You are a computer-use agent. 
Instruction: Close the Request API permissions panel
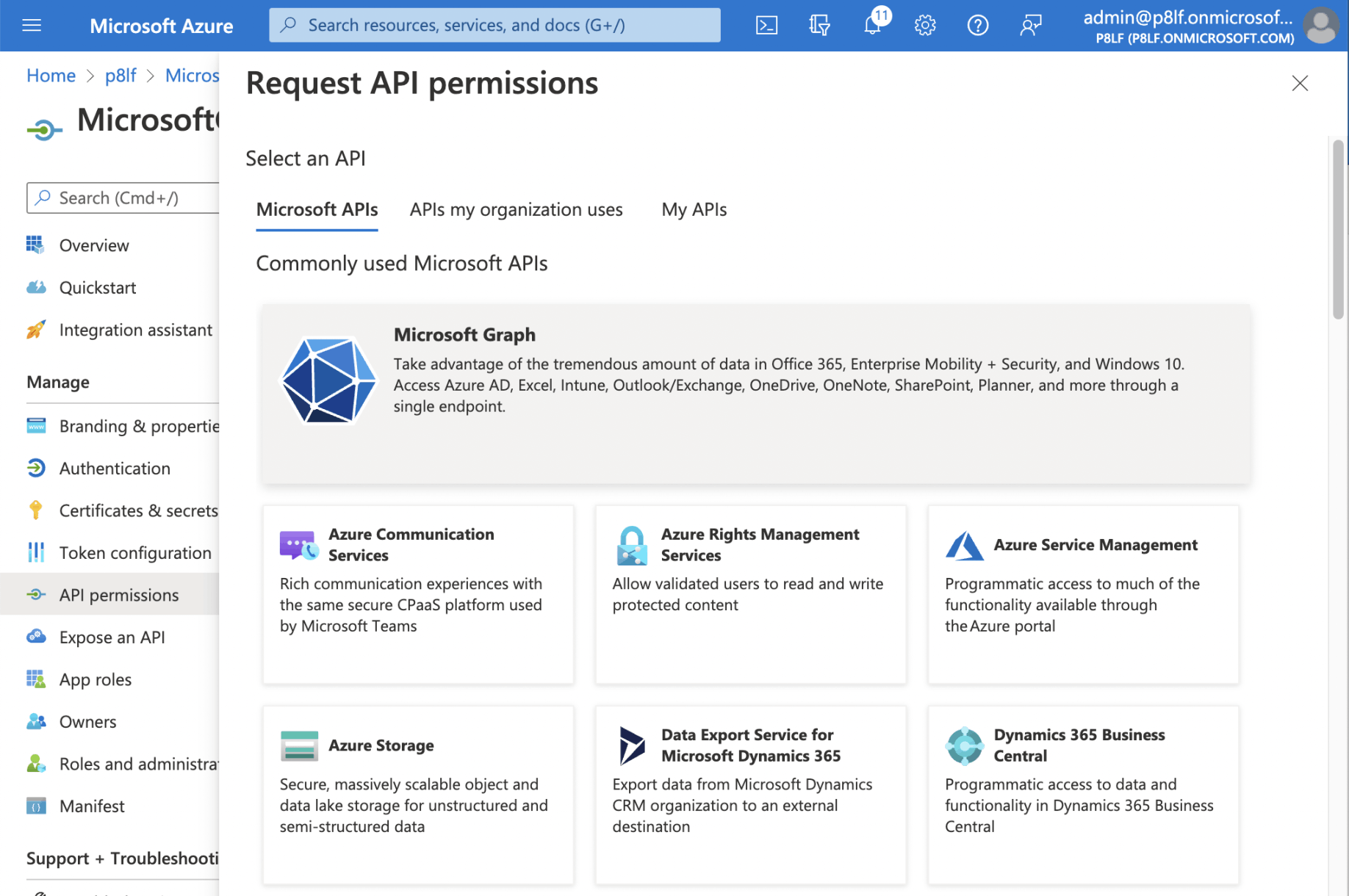(1300, 84)
